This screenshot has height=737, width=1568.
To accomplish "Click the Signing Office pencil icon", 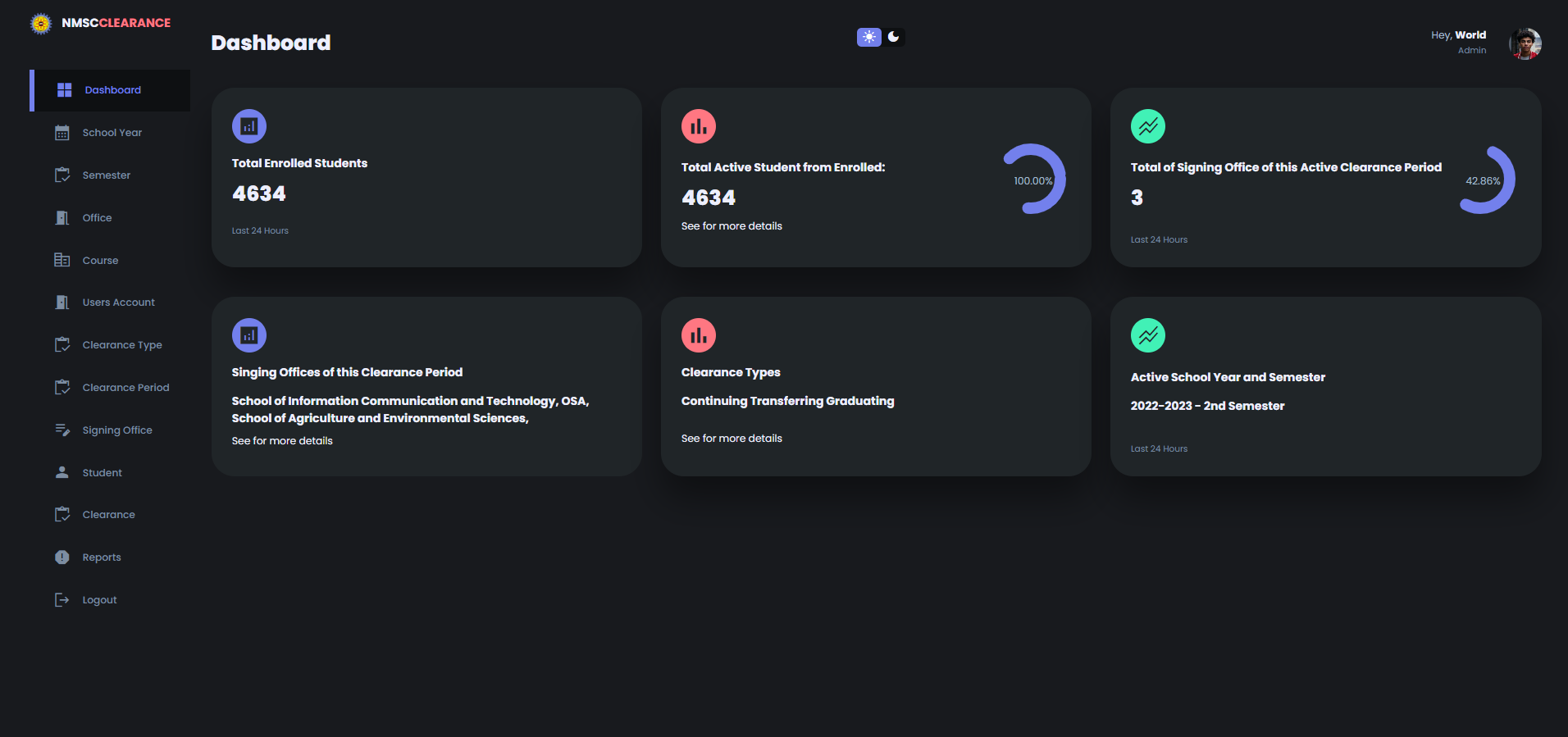I will point(62,430).
